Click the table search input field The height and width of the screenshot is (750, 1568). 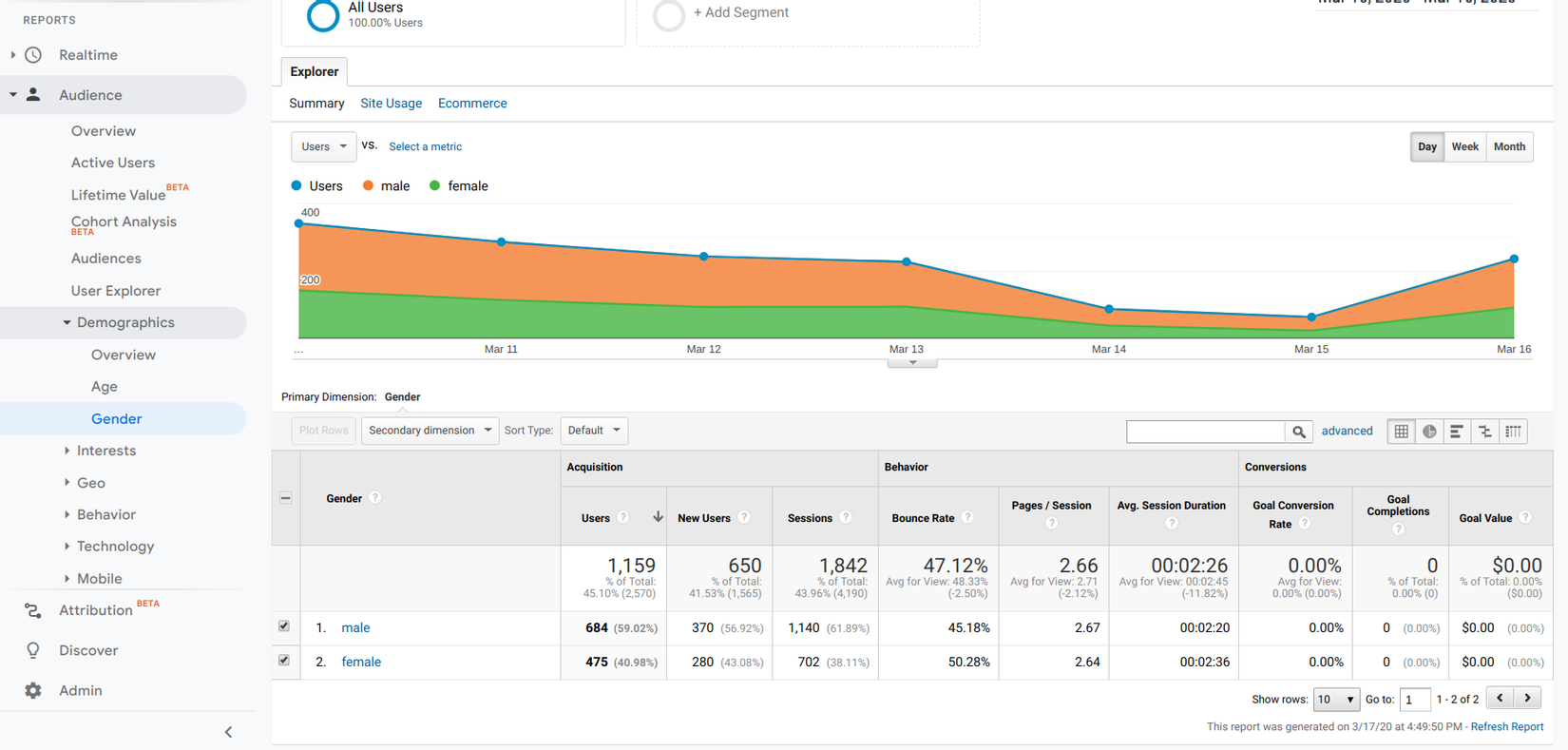coord(1205,432)
